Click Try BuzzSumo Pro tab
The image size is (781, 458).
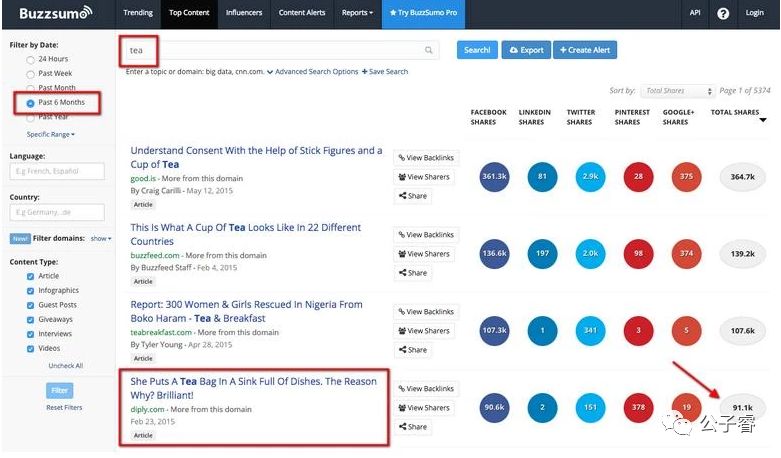[423, 13]
